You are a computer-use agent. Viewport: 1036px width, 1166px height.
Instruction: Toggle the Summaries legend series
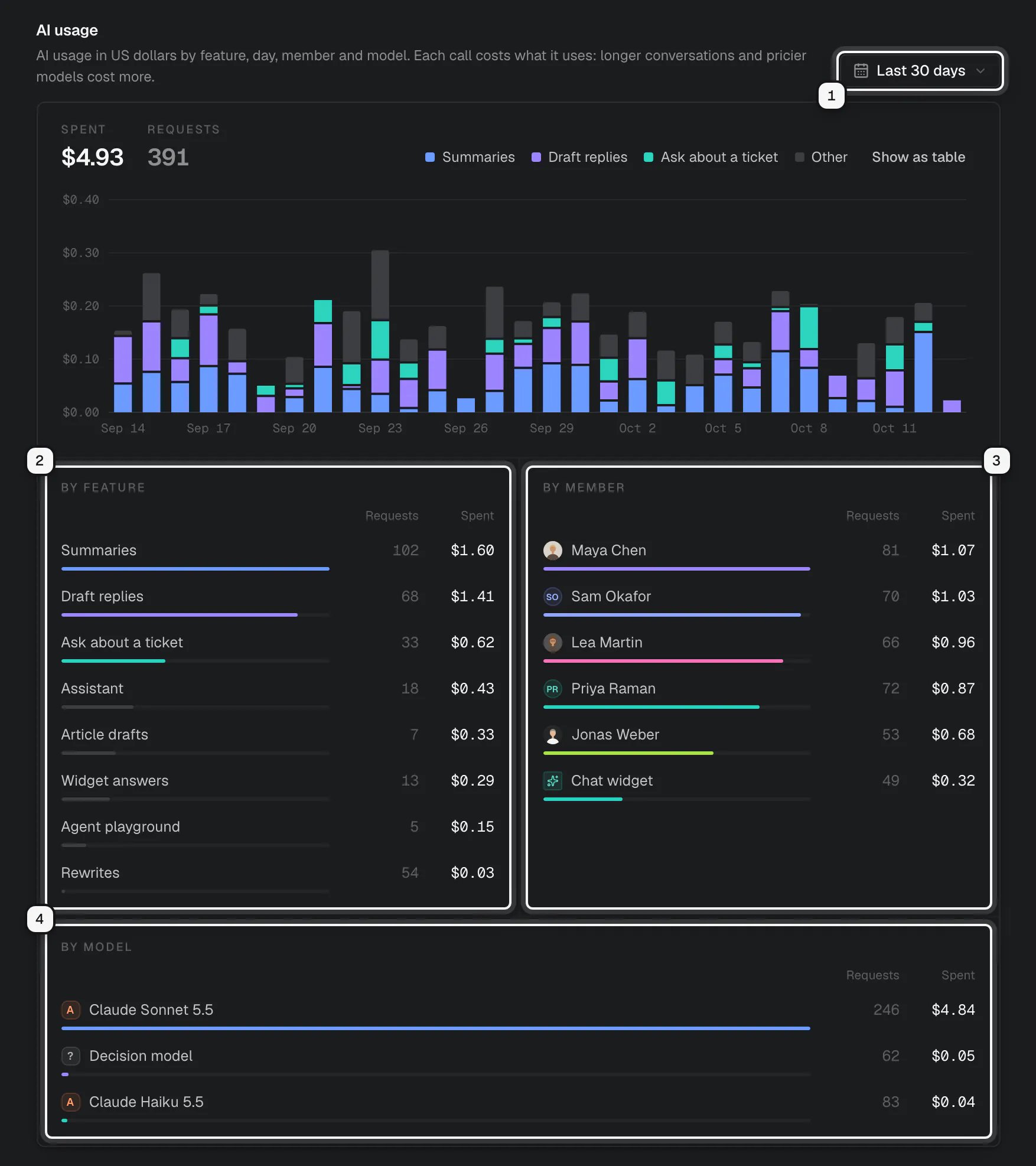pyautogui.click(x=470, y=157)
